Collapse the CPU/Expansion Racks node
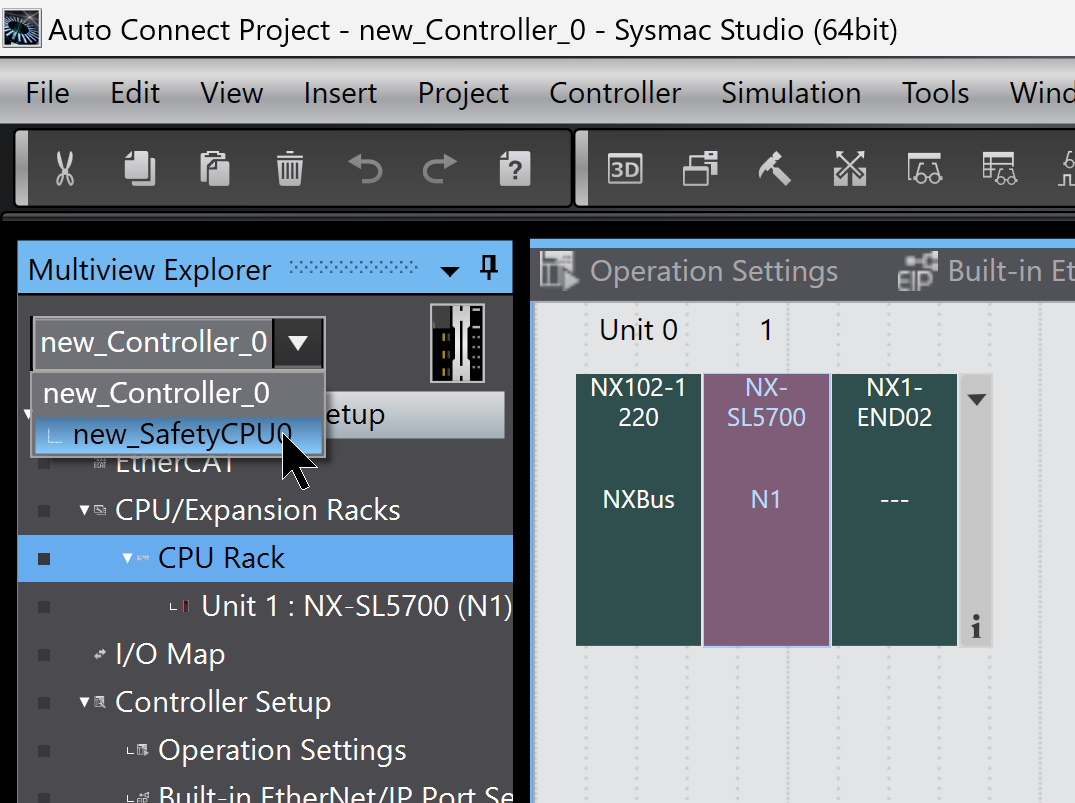The image size is (1075, 803). [x=84, y=510]
